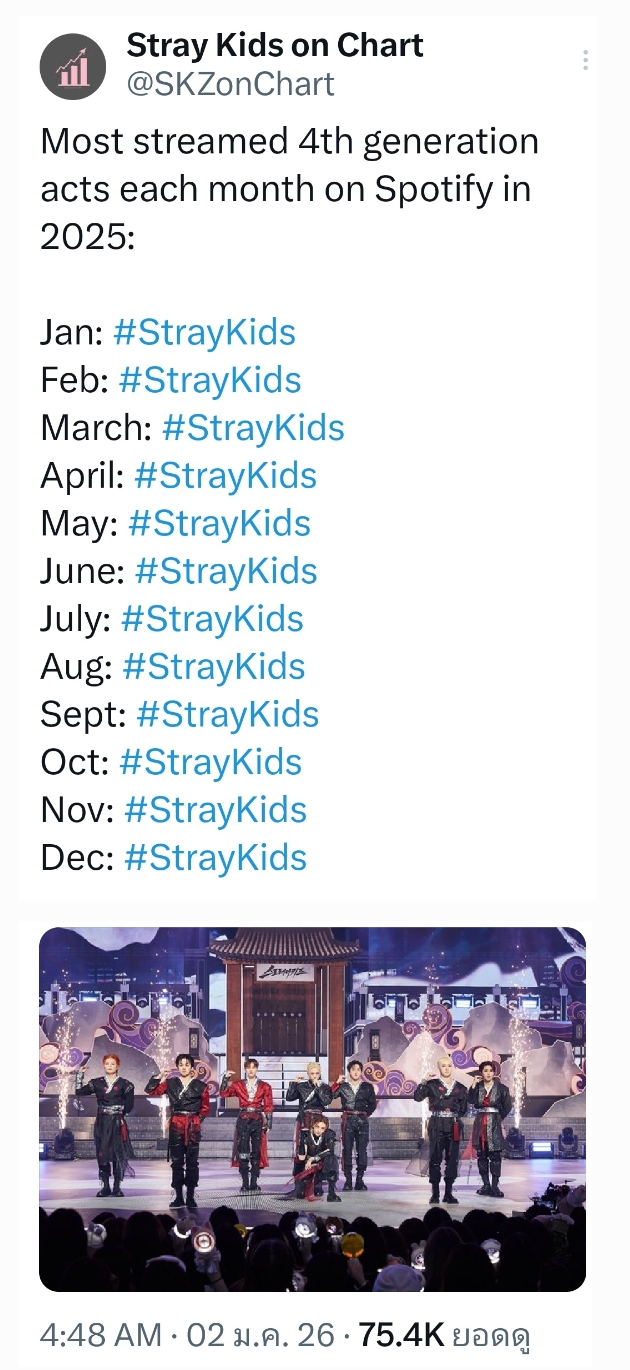Click the 4:48 AM tweet timestamp
The width and height of the screenshot is (630, 1370).
100,1334
